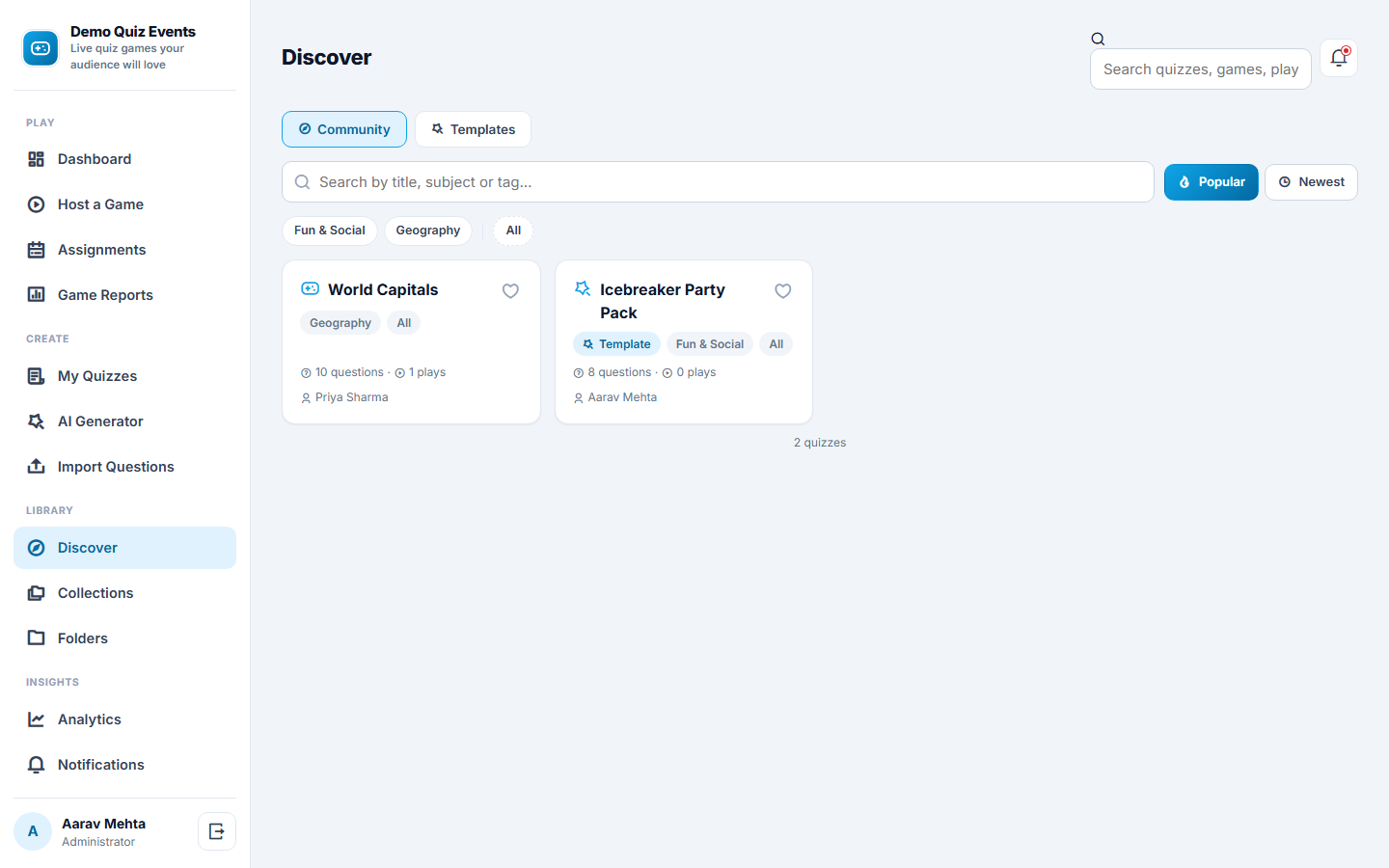This screenshot has width=1389, height=868.
Task: Open Game Reports section
Action: 124,295
